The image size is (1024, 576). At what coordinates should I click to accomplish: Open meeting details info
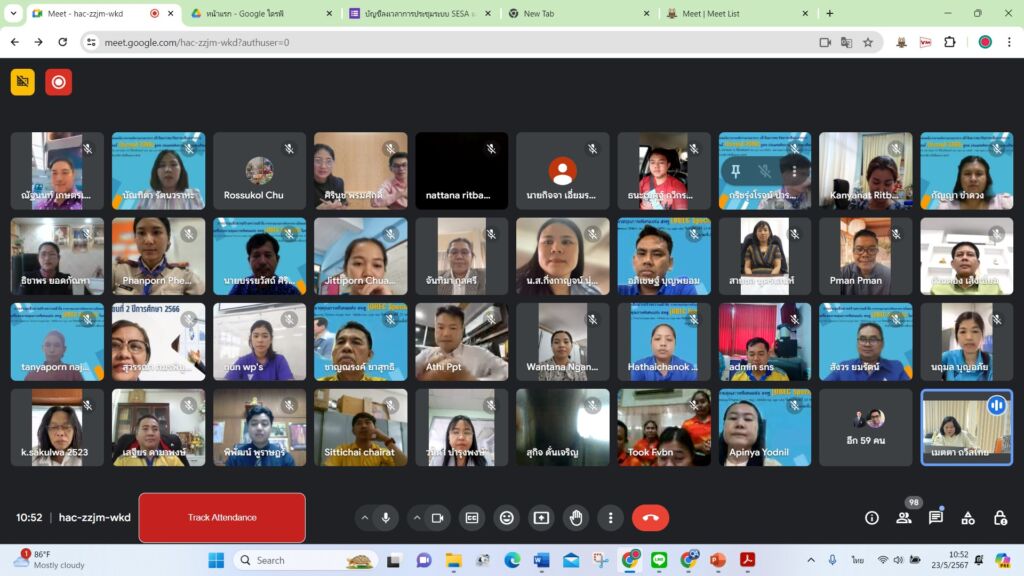[x=872, y=518]
